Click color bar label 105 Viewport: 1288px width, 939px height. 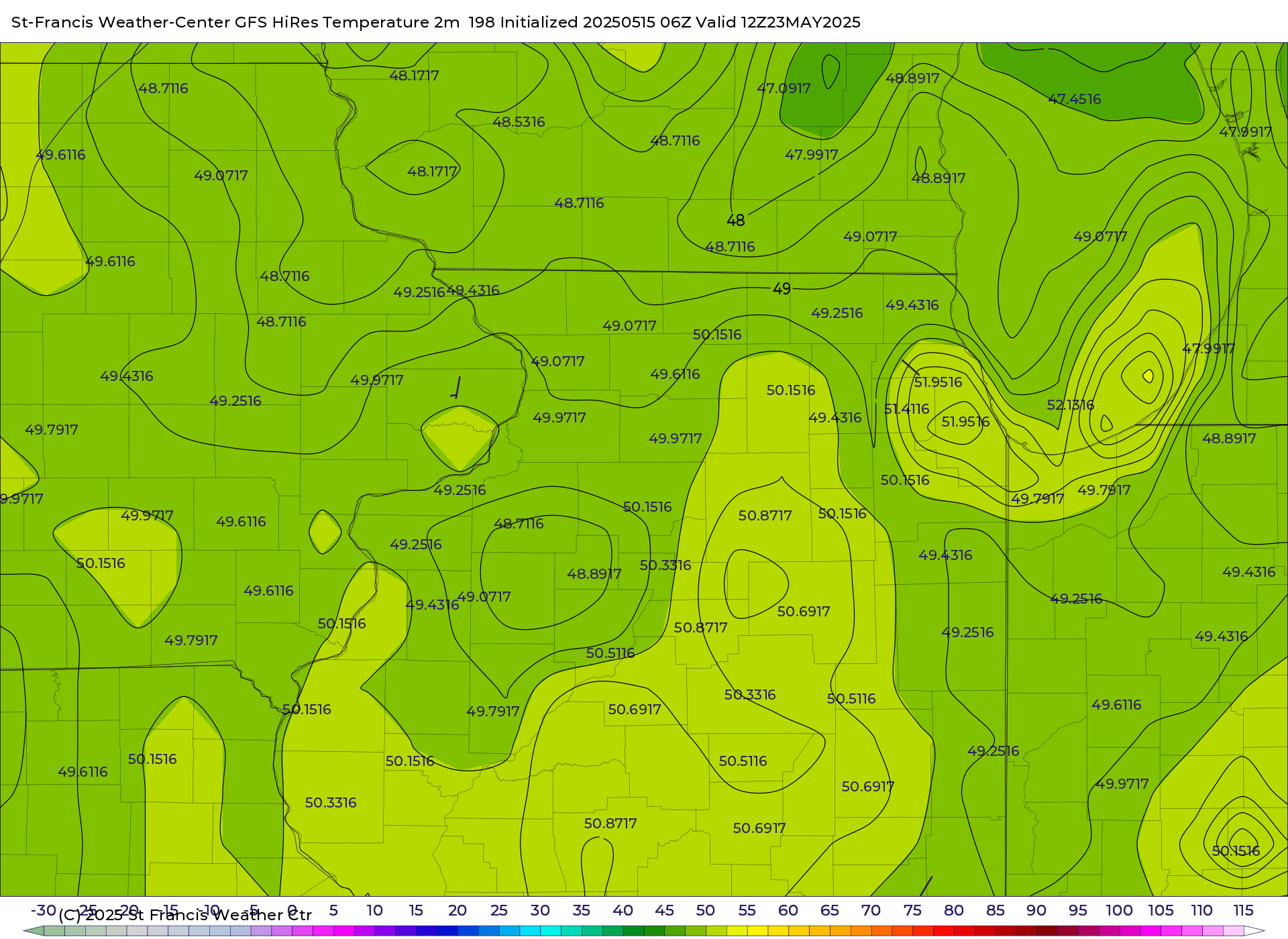tap(1161, 911)
